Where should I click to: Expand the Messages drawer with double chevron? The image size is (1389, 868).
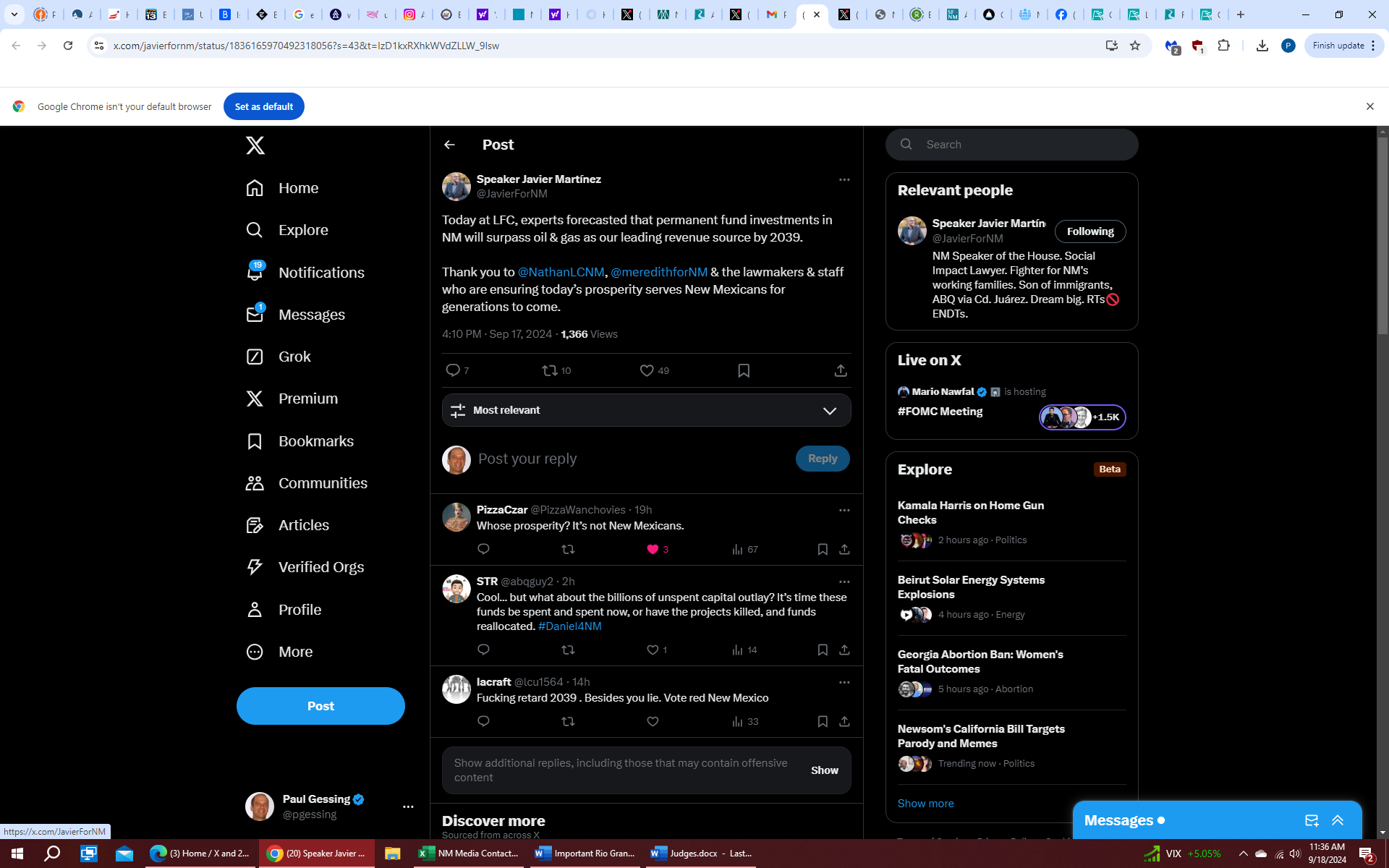tap(1338, 820)
